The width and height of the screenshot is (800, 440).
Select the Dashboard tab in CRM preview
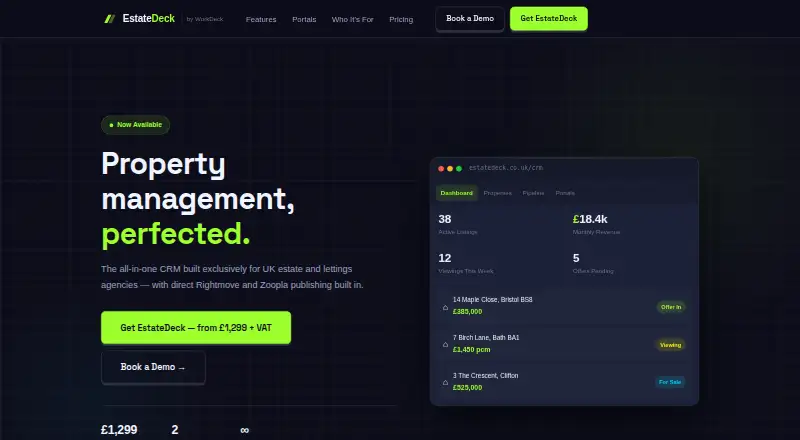[x=457, y=193]
